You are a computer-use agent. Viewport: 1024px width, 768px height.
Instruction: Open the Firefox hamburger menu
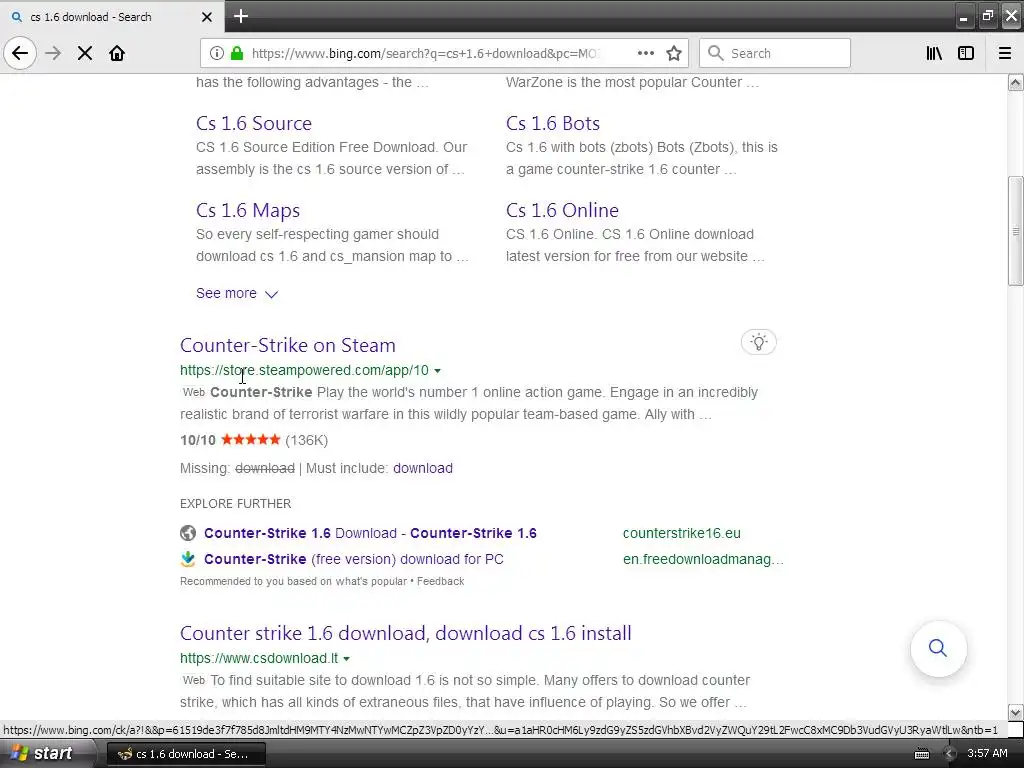[1005, 53]
